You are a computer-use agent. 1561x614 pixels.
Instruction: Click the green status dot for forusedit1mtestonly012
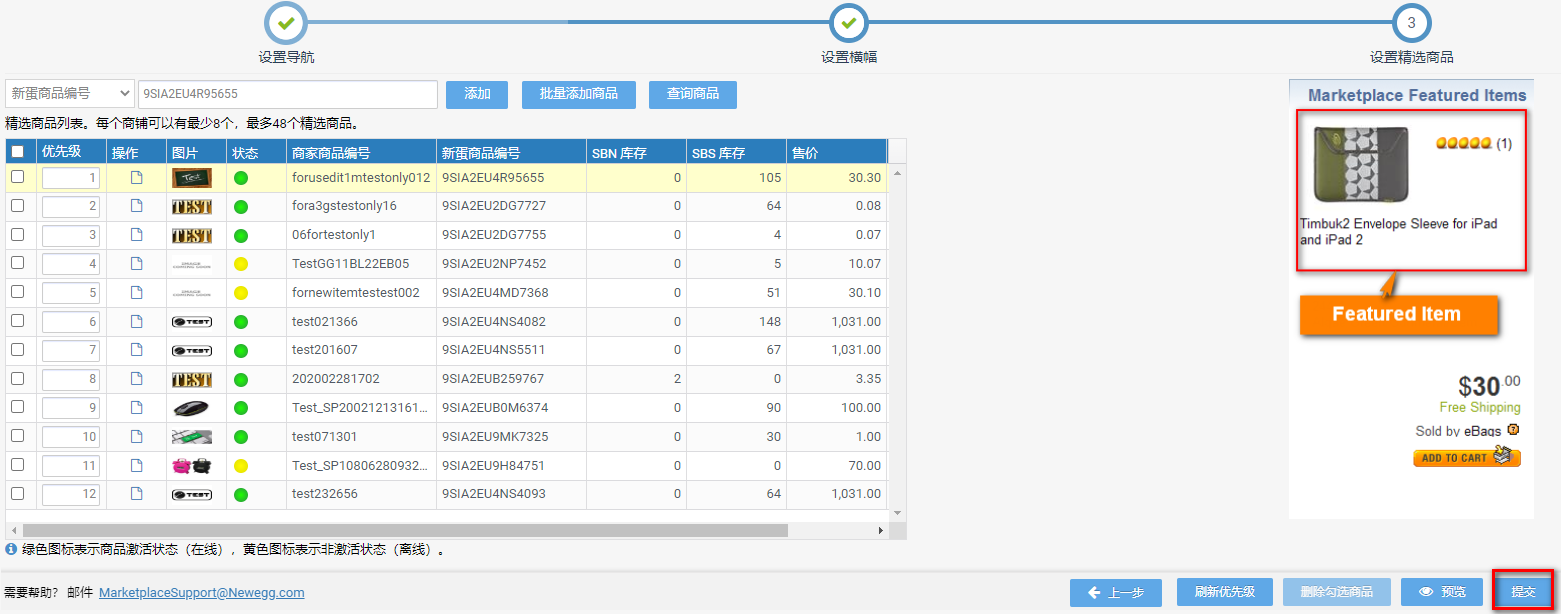tap(241, 178)
